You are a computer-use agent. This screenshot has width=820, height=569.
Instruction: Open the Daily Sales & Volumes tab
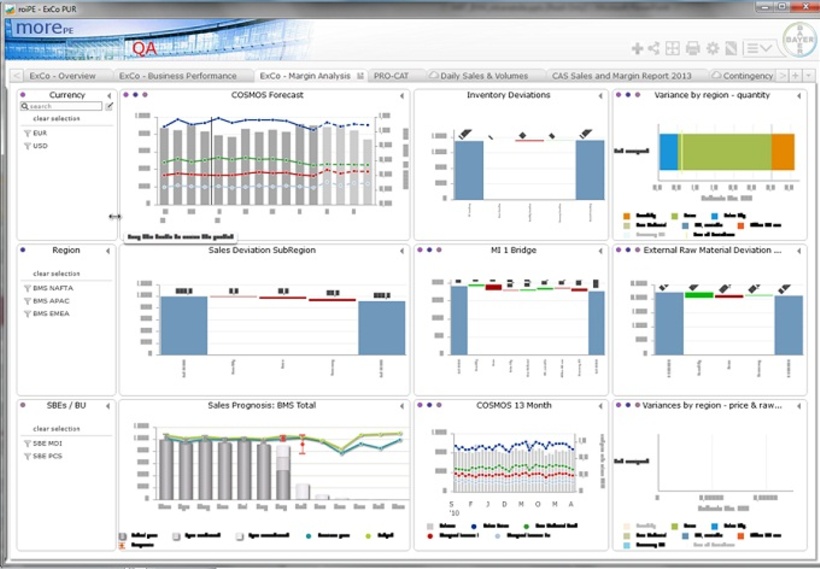[x=484, y=76]
